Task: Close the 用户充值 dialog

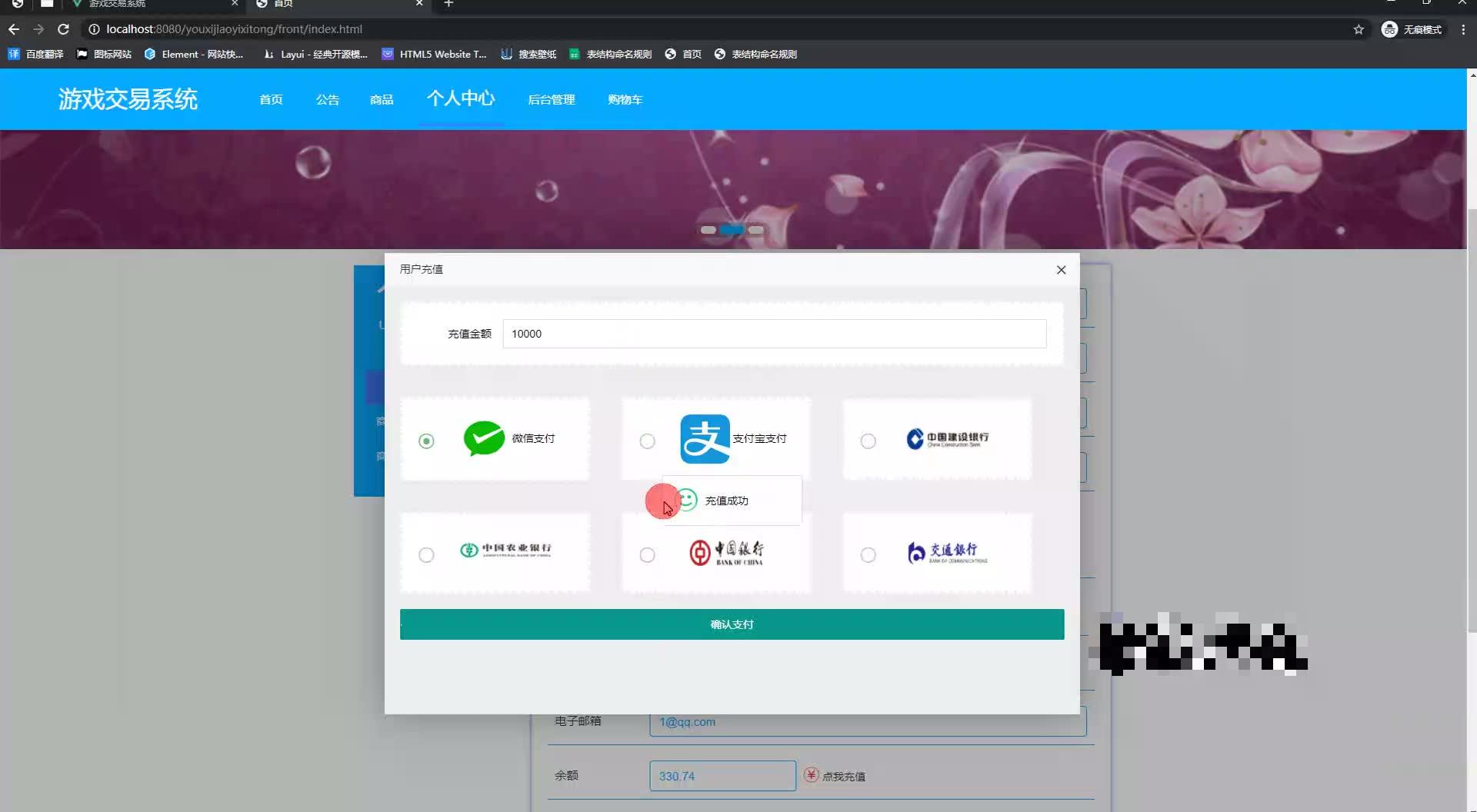Action: (x=1061, y=270)
